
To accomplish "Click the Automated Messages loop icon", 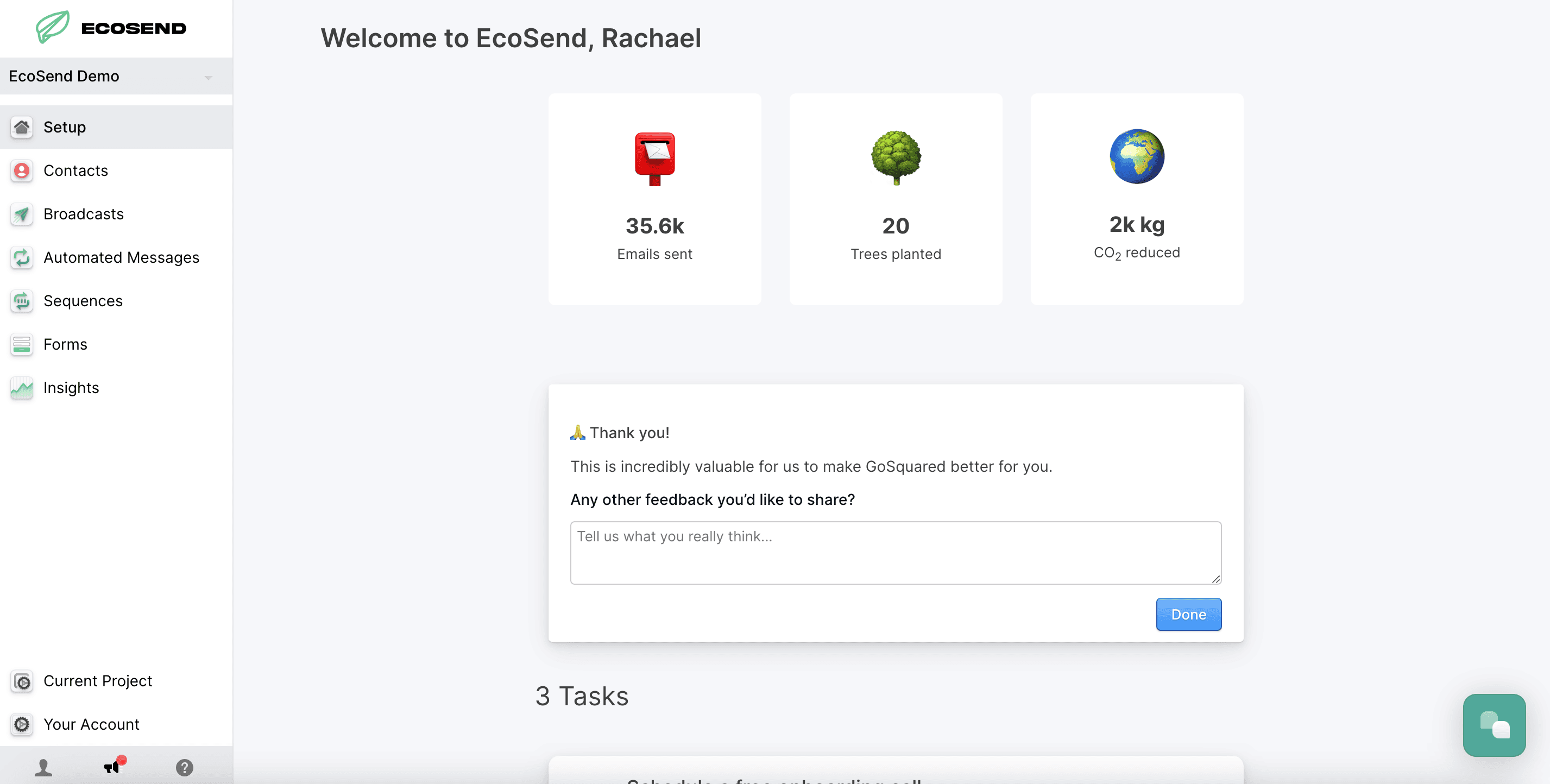I will 22,257.
